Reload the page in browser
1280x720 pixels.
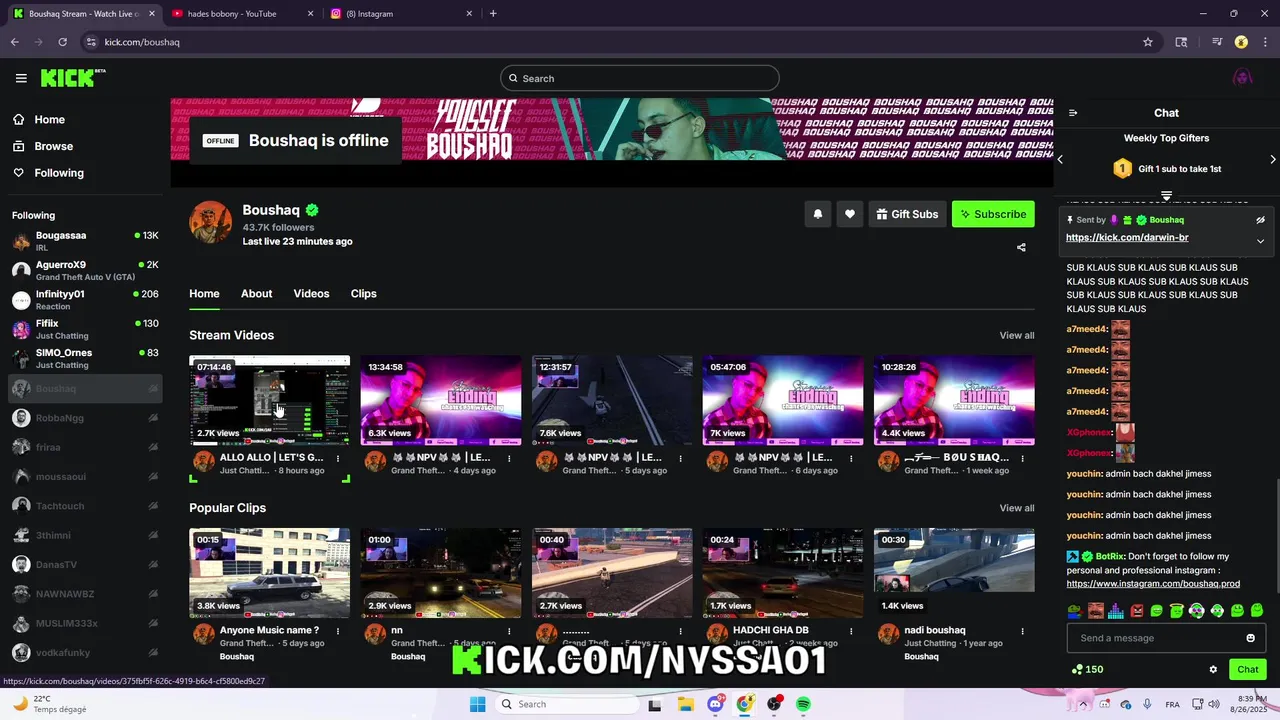pos(62,42)
